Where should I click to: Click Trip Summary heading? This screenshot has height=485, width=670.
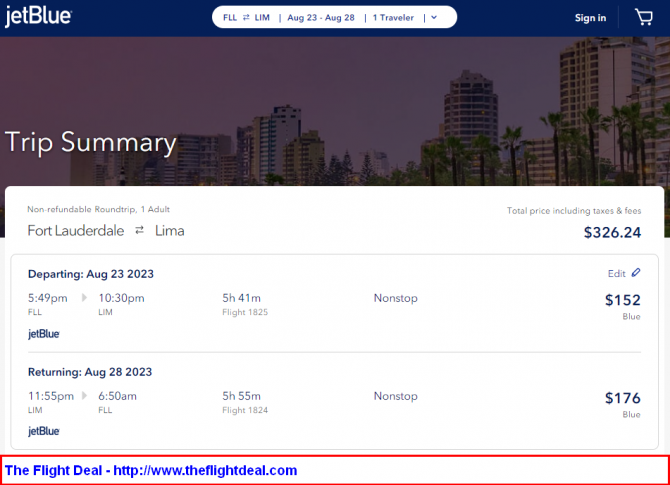tap(91, 142)
